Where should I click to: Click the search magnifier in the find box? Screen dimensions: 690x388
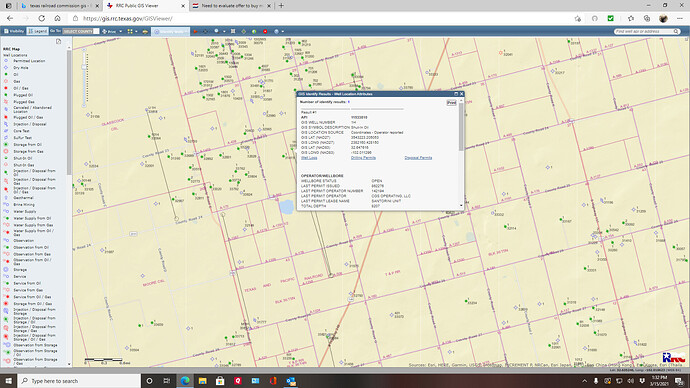tap(676, 31)
